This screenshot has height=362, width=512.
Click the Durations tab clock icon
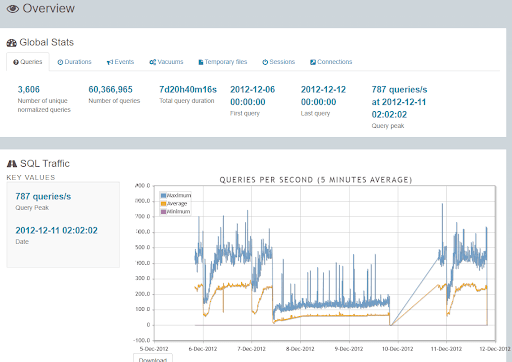click(x=60, y=62)
